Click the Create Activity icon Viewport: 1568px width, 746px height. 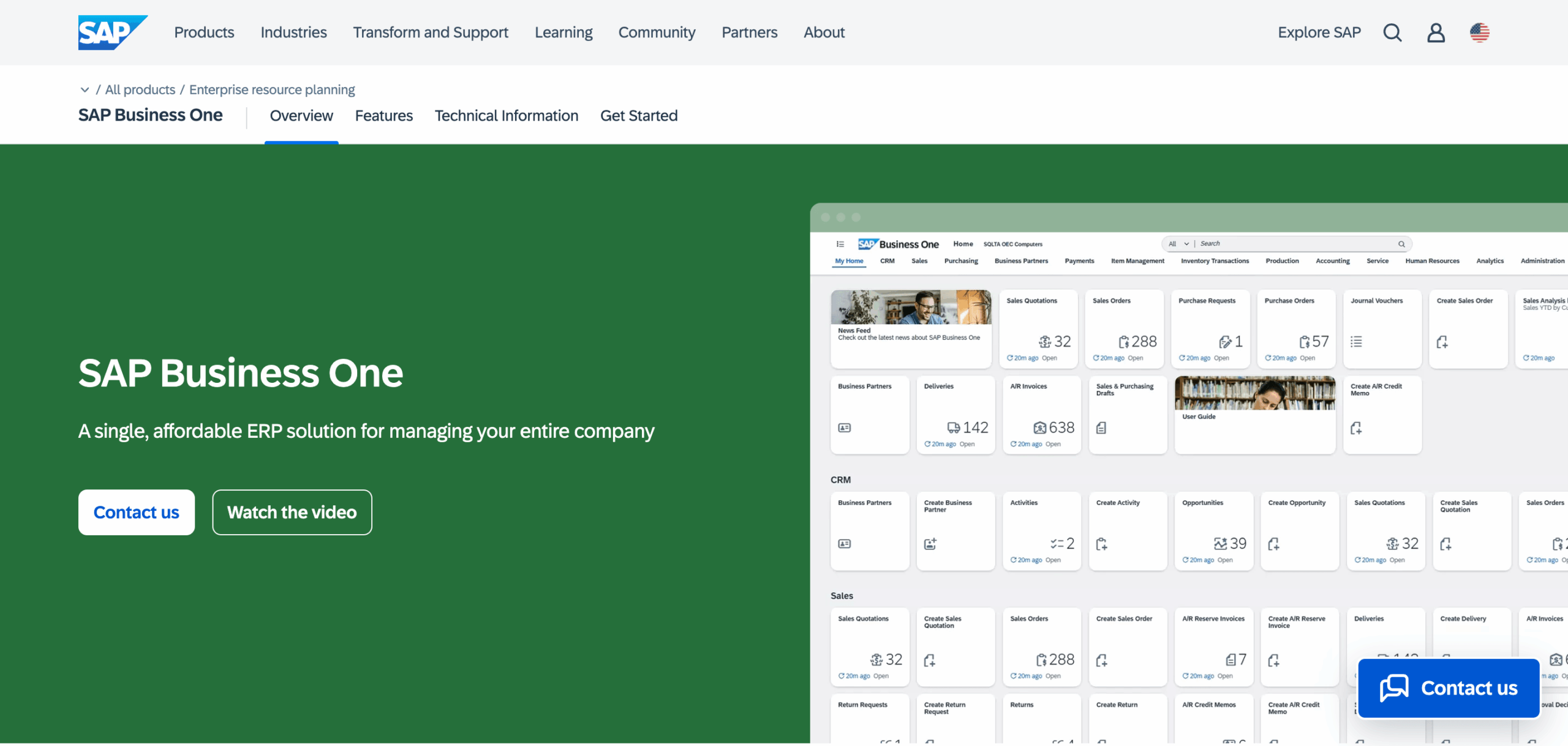click(1101, 544)
